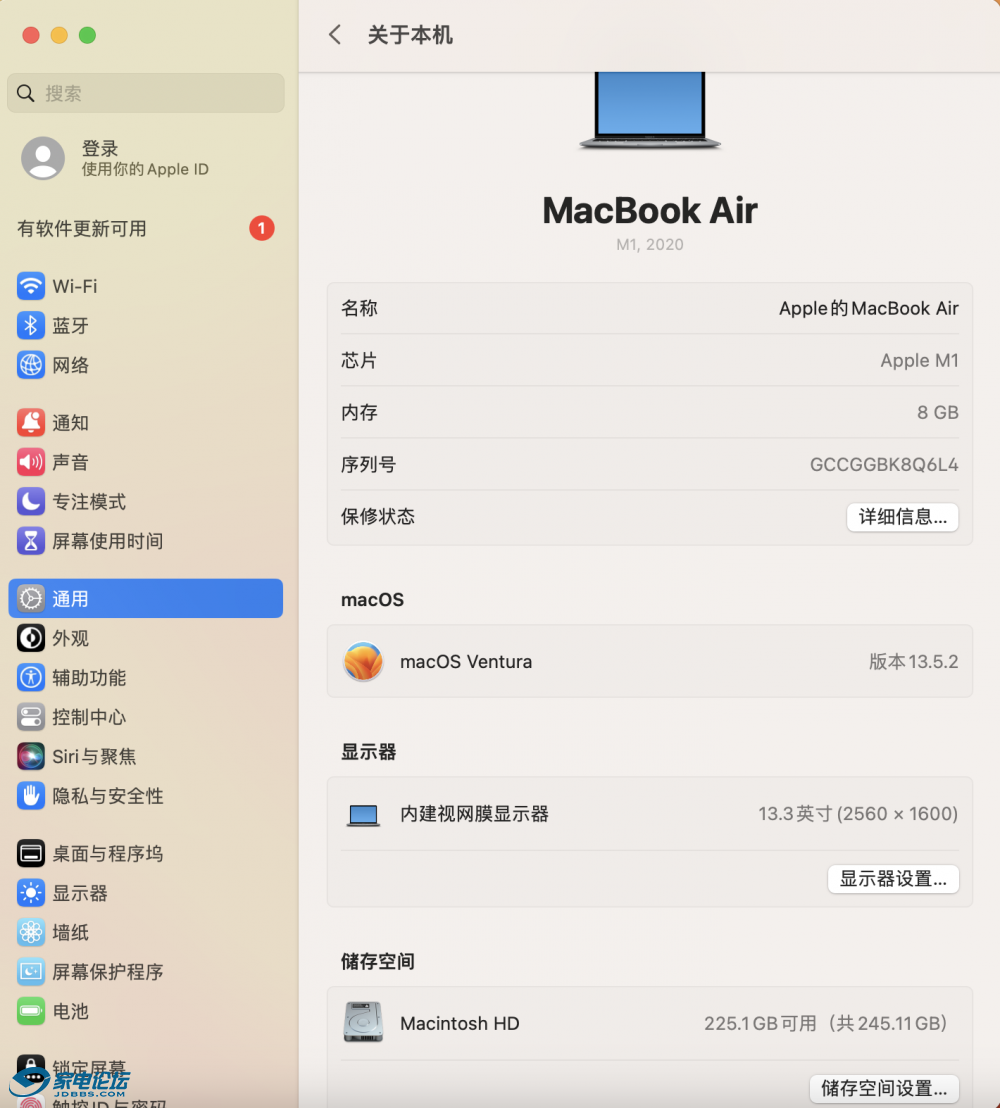The height and width of the screenshot is (1108, 1000).
Task: Open 隐私与安全性 hand icon
Action: [x=30, y=796]
